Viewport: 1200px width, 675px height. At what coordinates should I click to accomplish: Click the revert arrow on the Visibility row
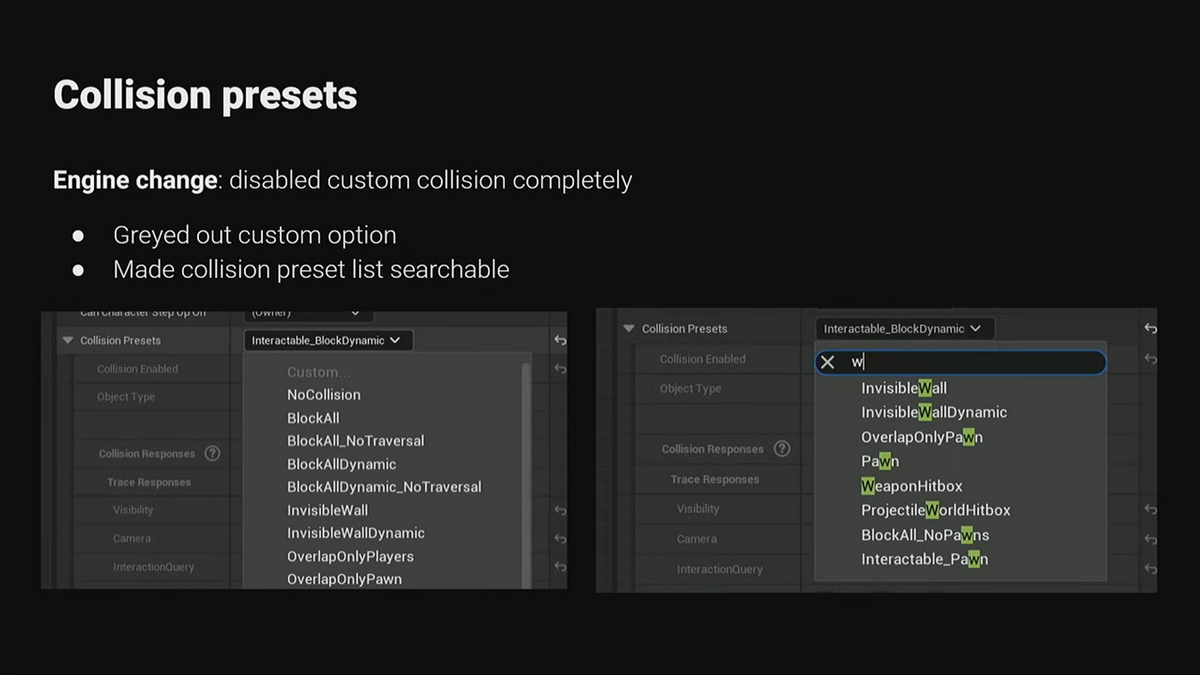pyautogui.click(x=559, y=510)
